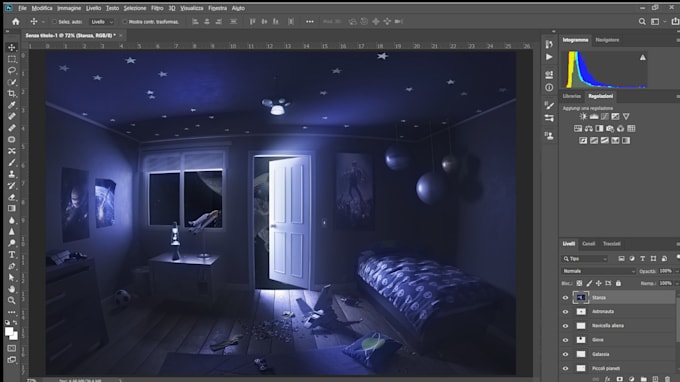Select the Zoom tool in toolbox
This screenshot has height=382, width=680.
click(12, 300)
